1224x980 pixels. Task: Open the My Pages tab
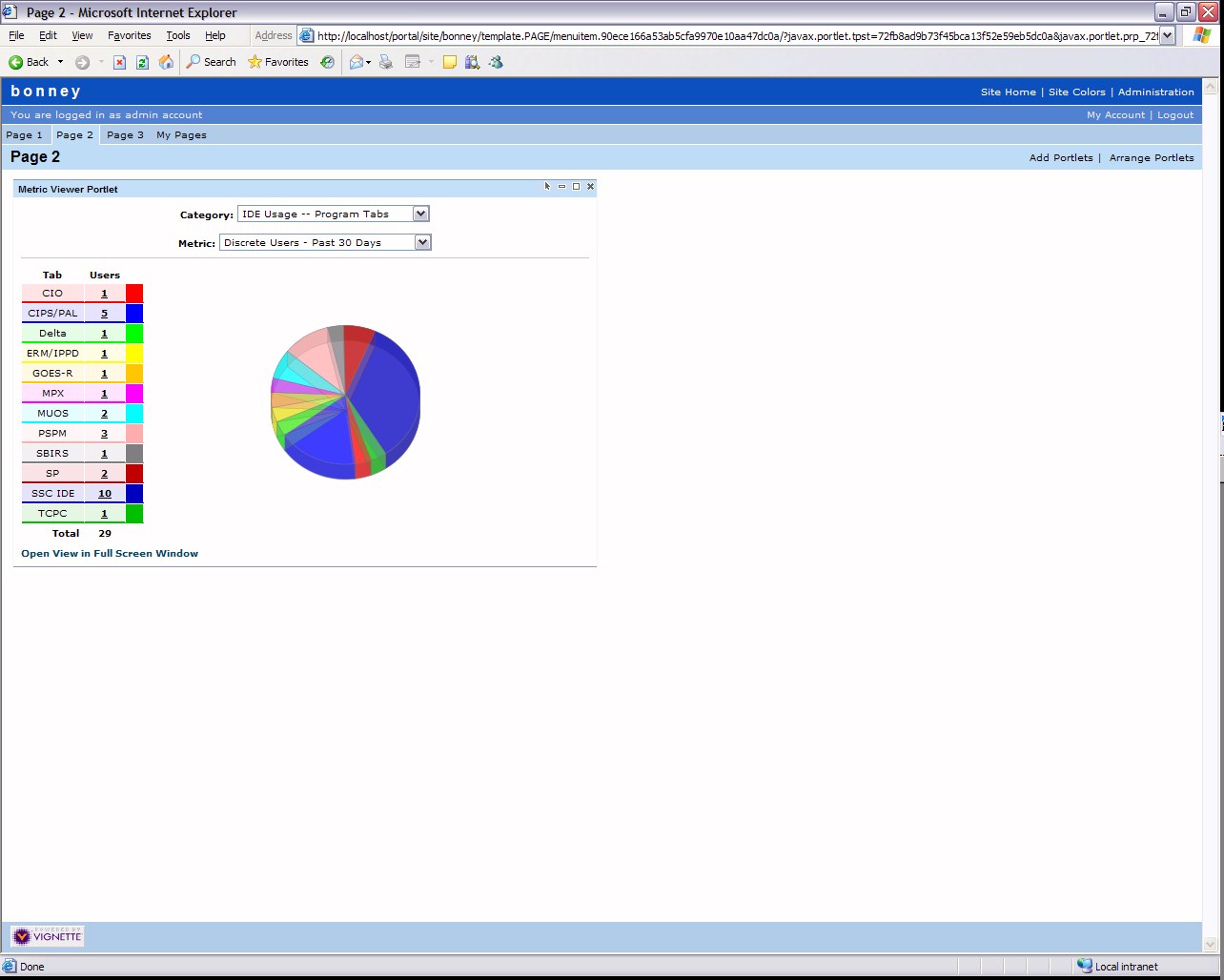[x=181, y=135]
